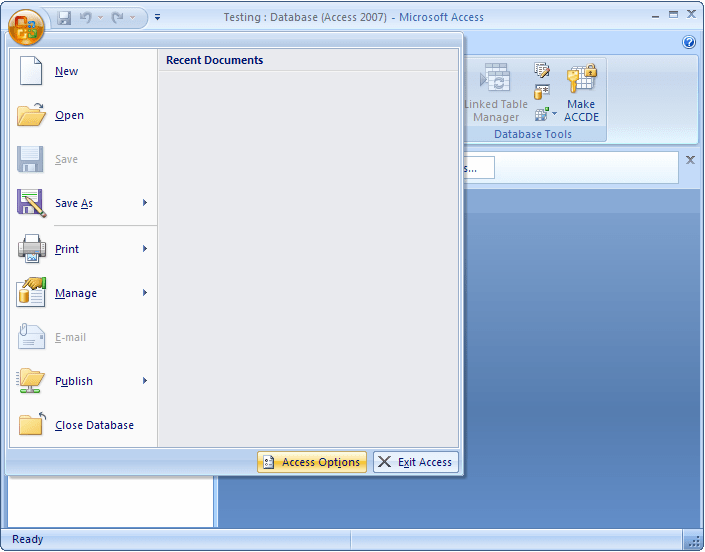
Task: Click the Database Tools group label
Action: (533, 134)
